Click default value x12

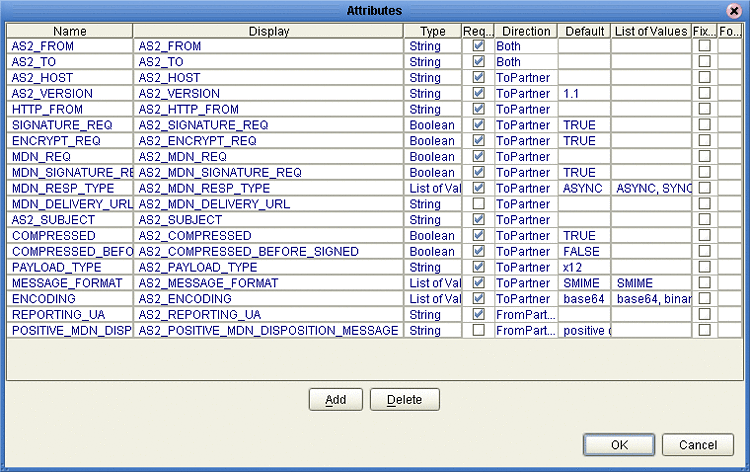(585, 267)
